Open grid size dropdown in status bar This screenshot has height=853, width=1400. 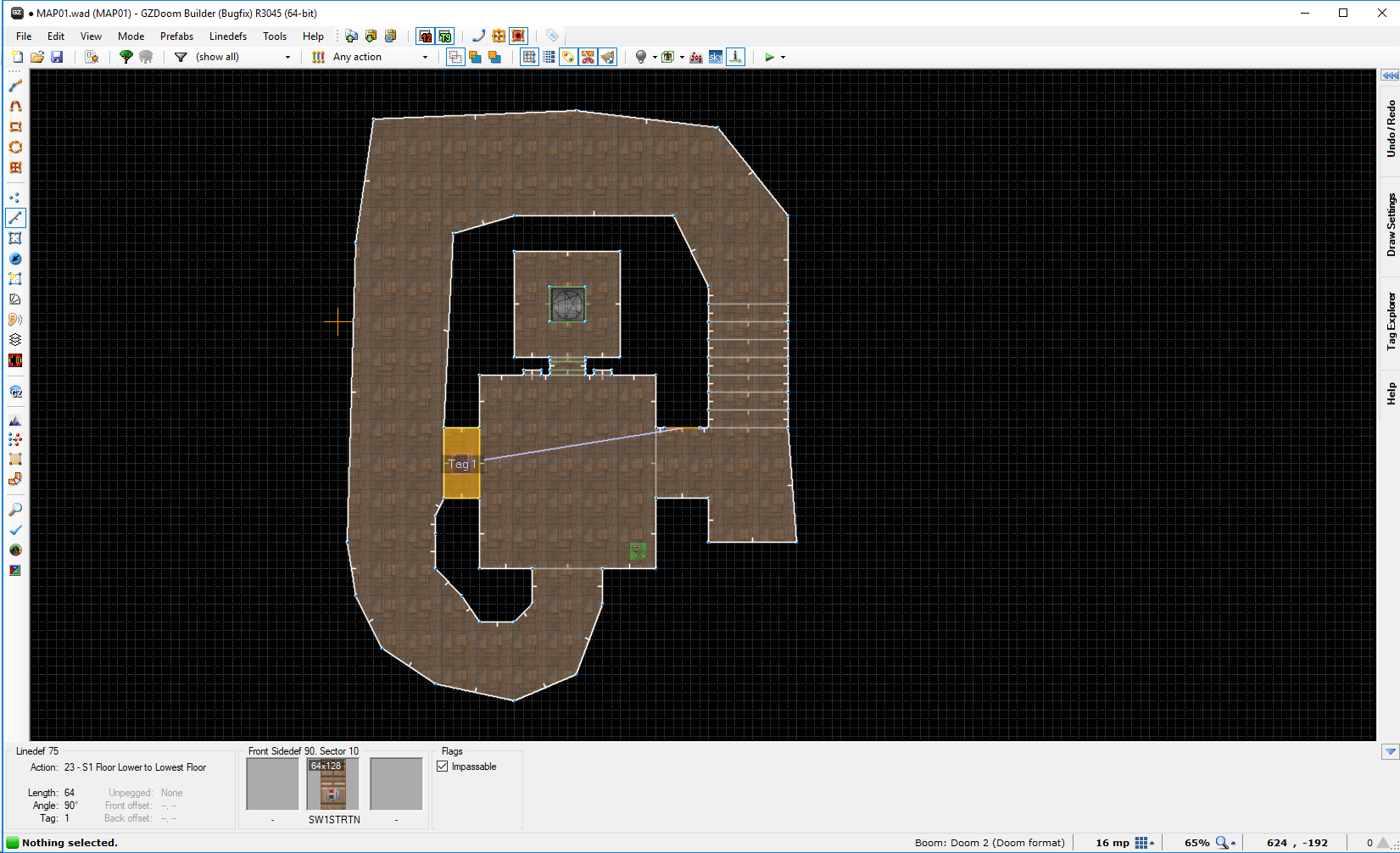tap(1145, 843)
